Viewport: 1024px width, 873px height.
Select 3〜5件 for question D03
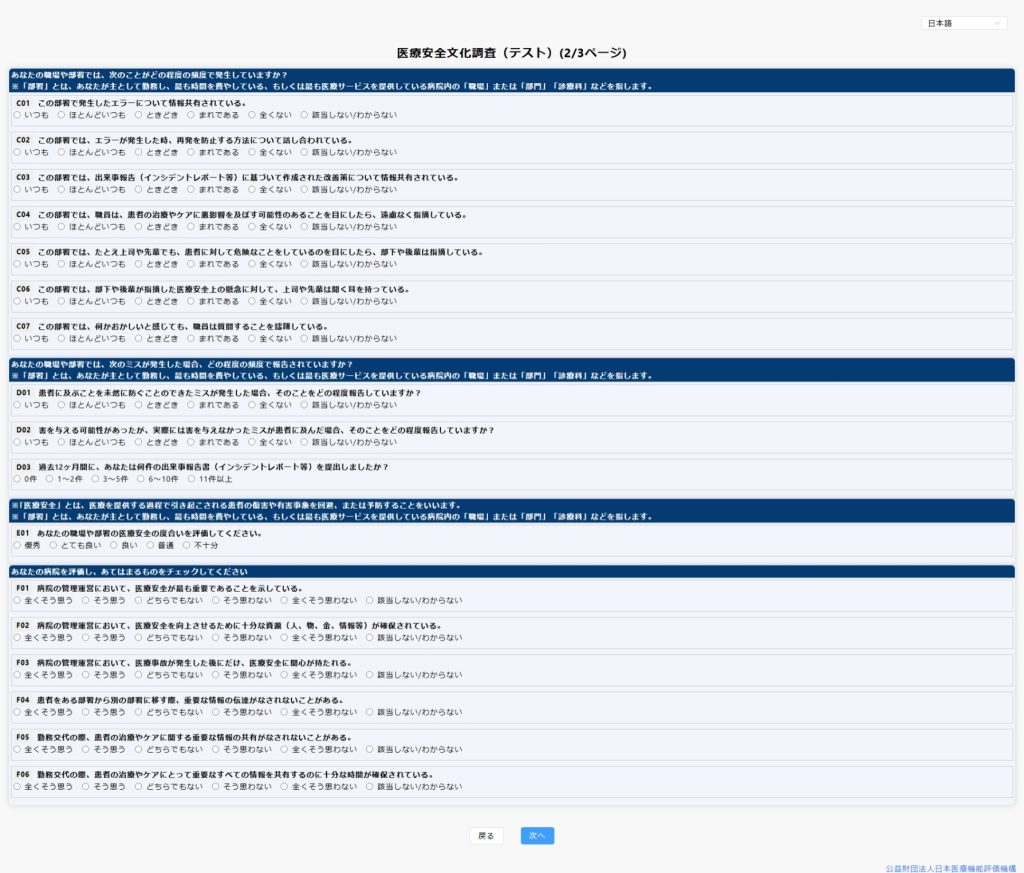click(x=95, y=479)
